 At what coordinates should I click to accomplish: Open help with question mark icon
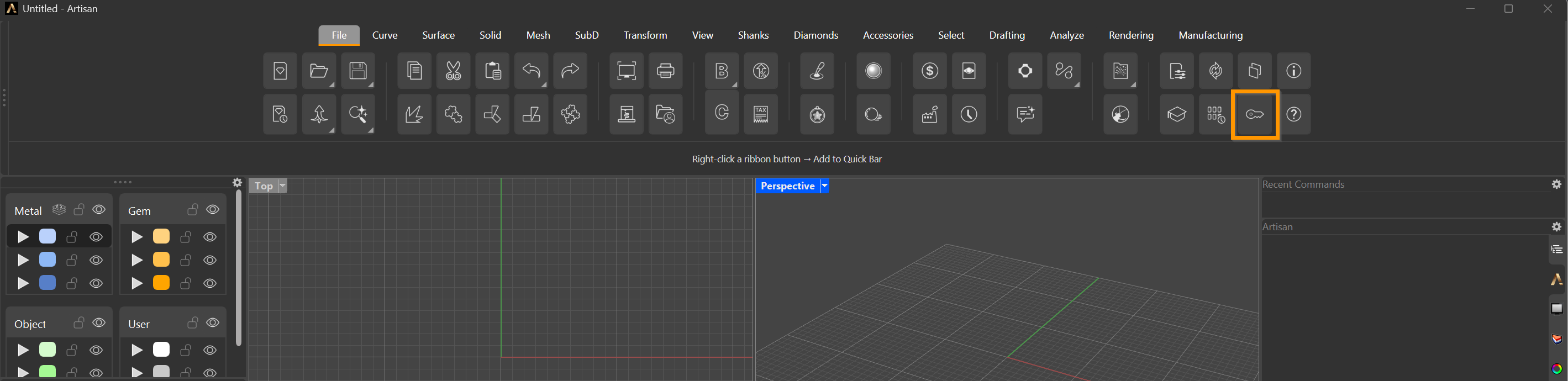[1293, 114]
